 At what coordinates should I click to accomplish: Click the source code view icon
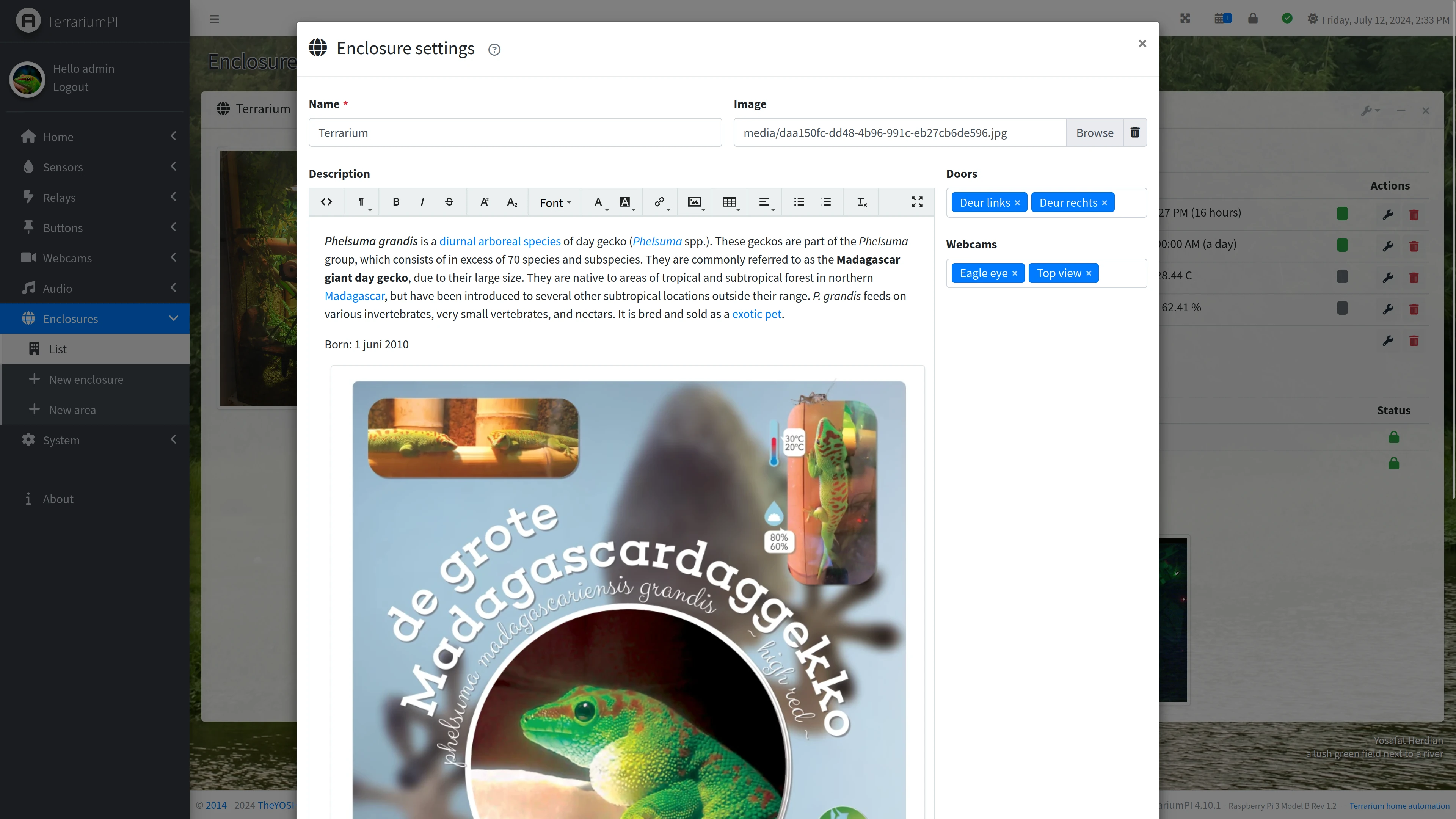click(x=326, y=202)
